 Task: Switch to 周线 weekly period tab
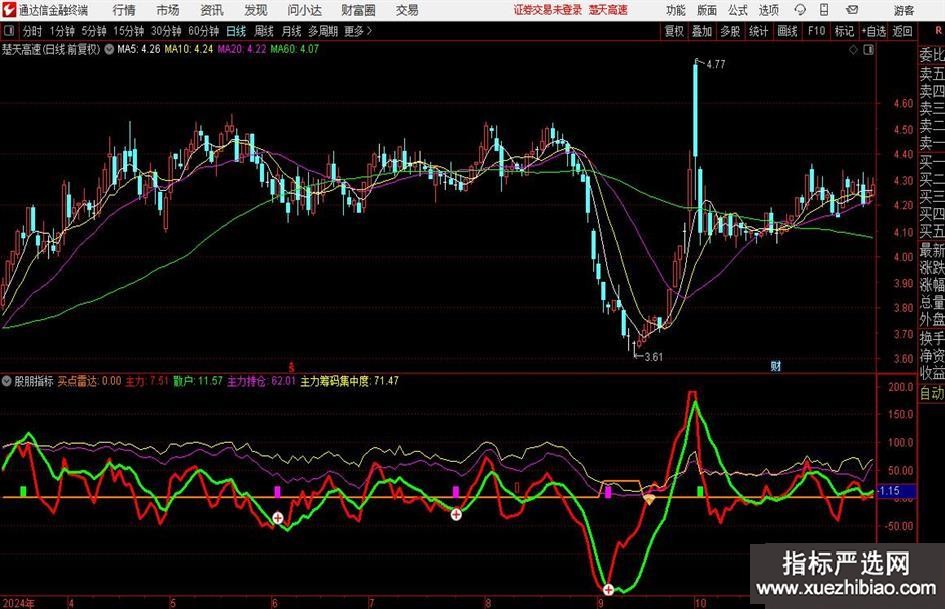coord(264,31)
